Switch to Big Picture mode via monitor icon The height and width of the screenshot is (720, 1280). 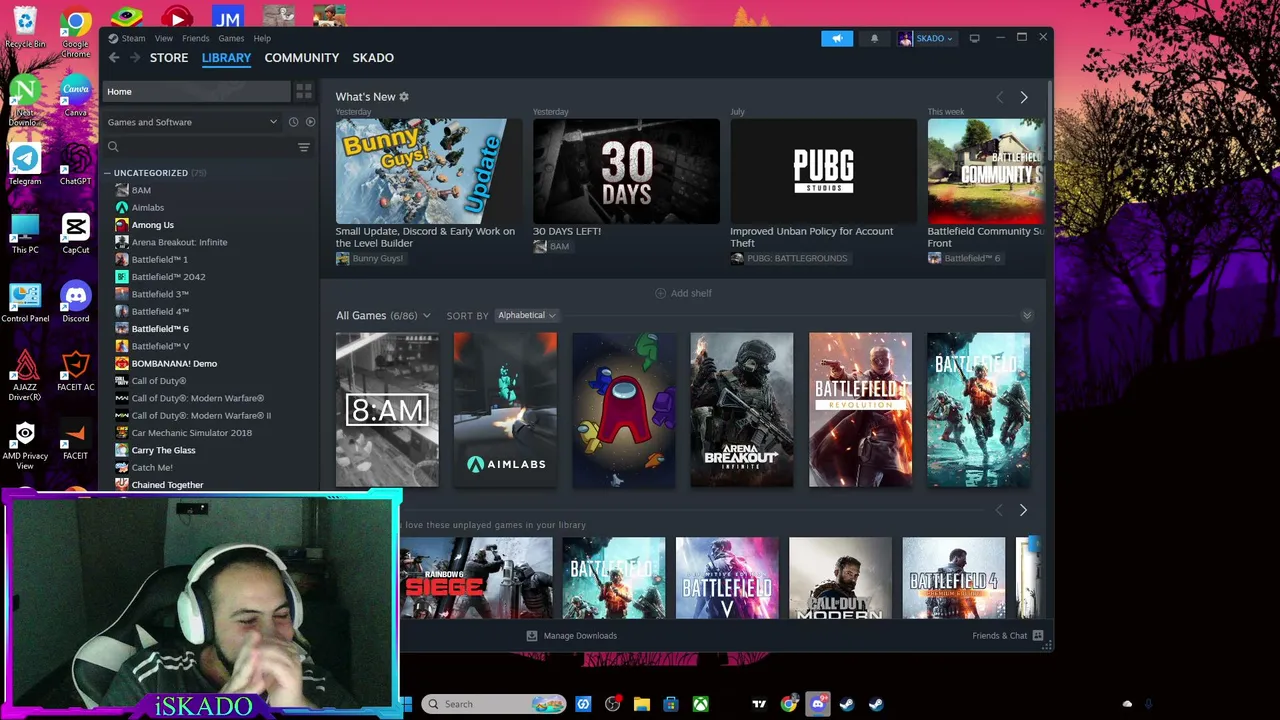pyautogui.click(x=974, y=38)
